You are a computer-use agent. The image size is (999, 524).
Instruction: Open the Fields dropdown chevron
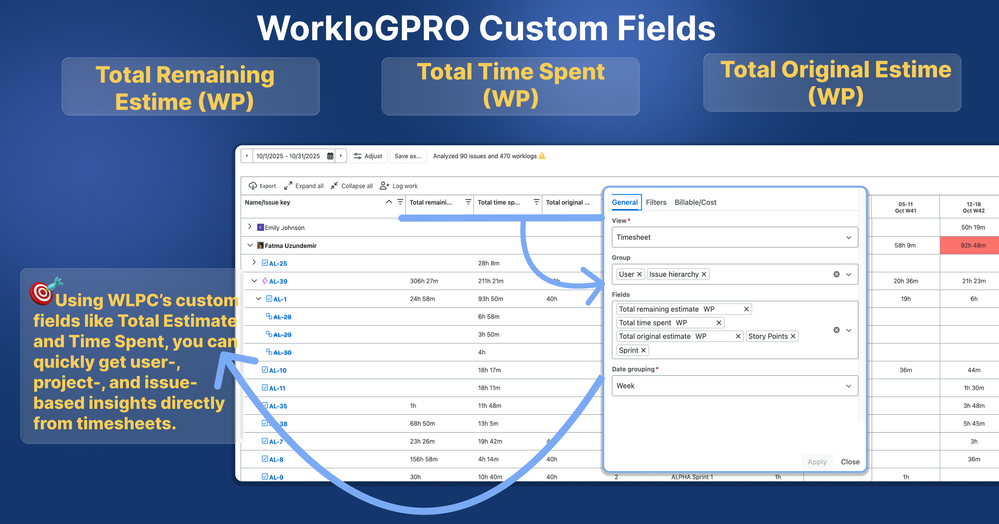[849, 330]
